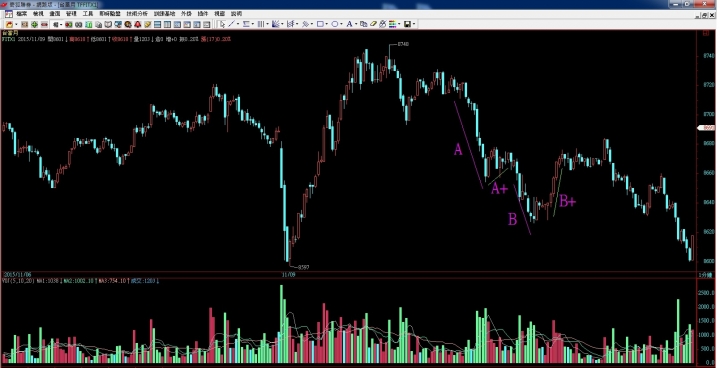
Task: Select the ellipse drawing tool
Action: (335, 24)
